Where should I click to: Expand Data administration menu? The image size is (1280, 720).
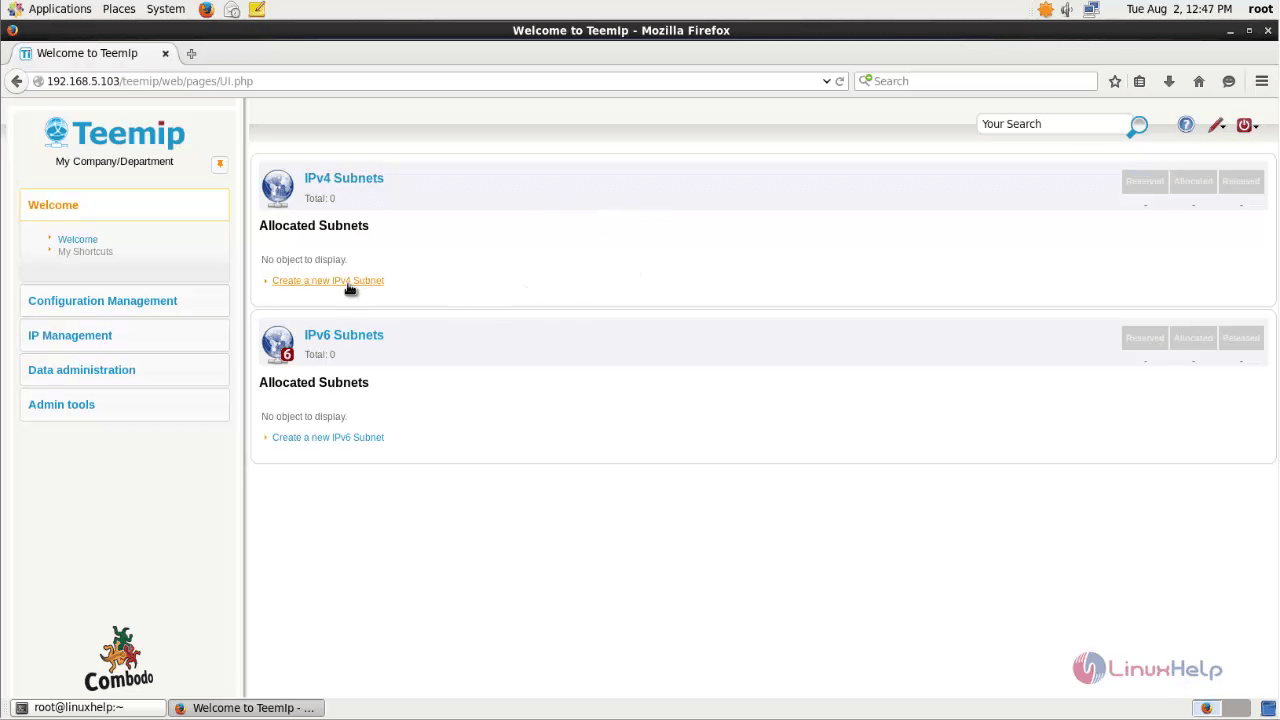click(124, 370)
